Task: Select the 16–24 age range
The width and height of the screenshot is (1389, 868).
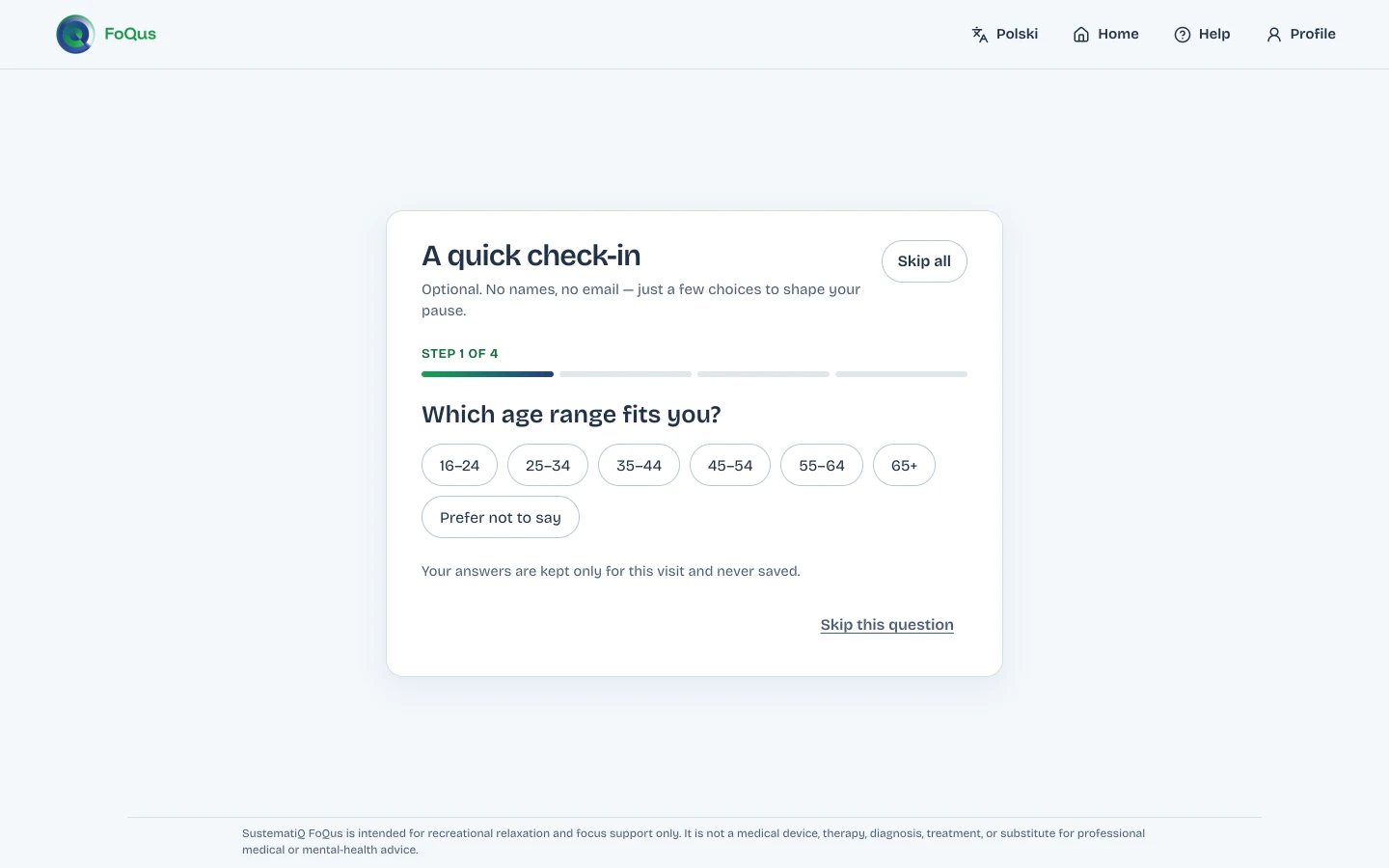Action: tap(459, 465)
